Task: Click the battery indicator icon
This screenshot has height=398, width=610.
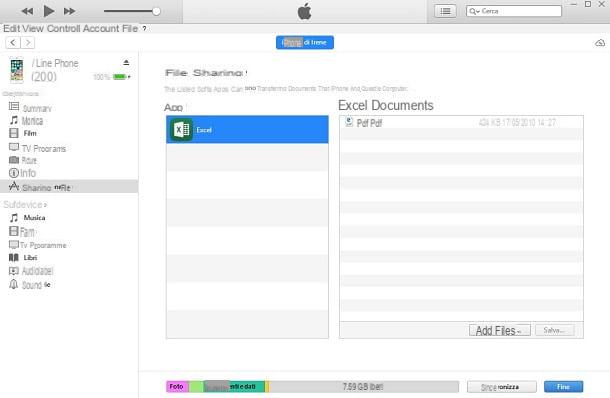Action: tap(120, 77)
